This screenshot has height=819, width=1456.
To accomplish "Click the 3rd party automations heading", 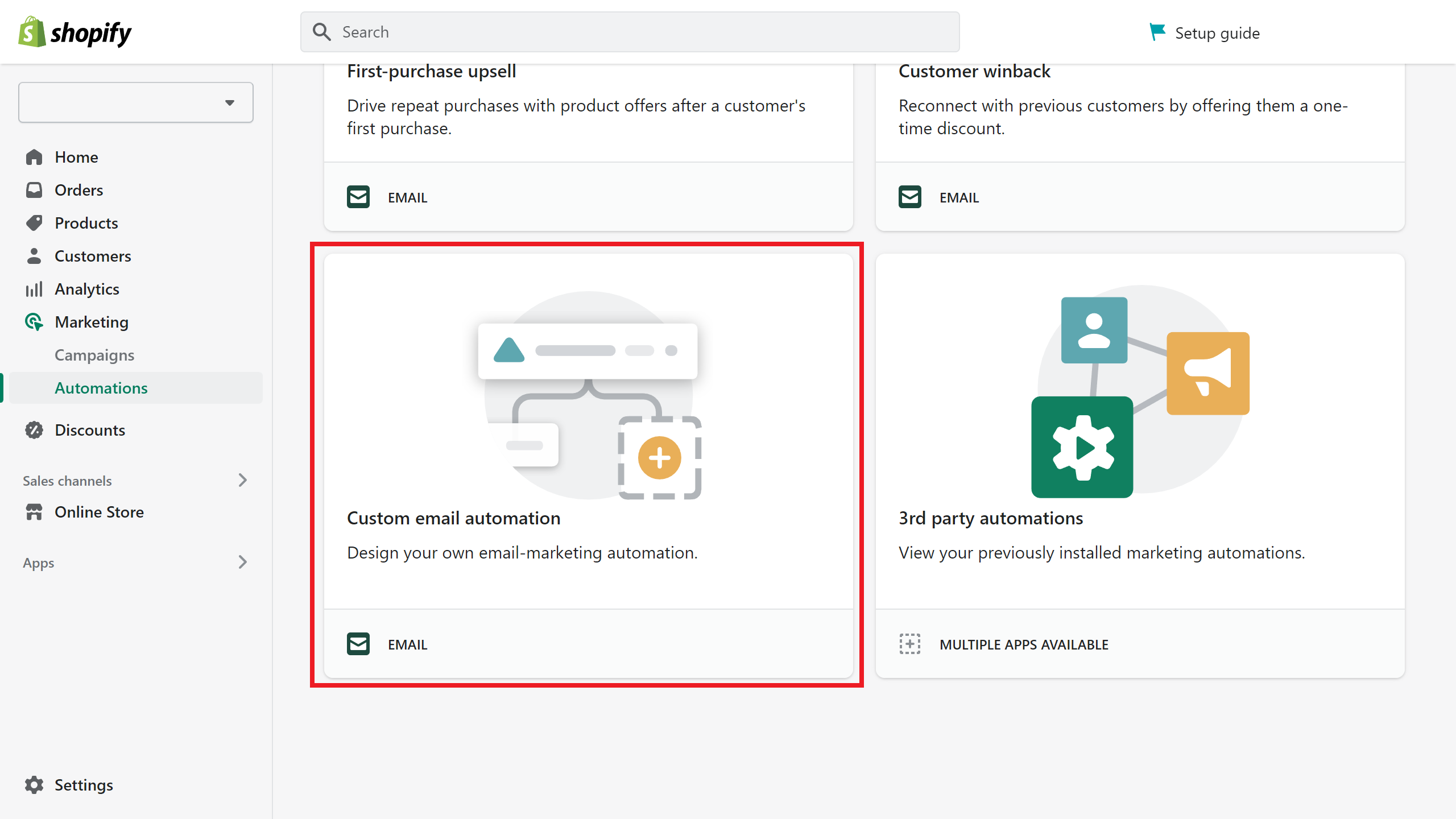I will click(991, 518).
